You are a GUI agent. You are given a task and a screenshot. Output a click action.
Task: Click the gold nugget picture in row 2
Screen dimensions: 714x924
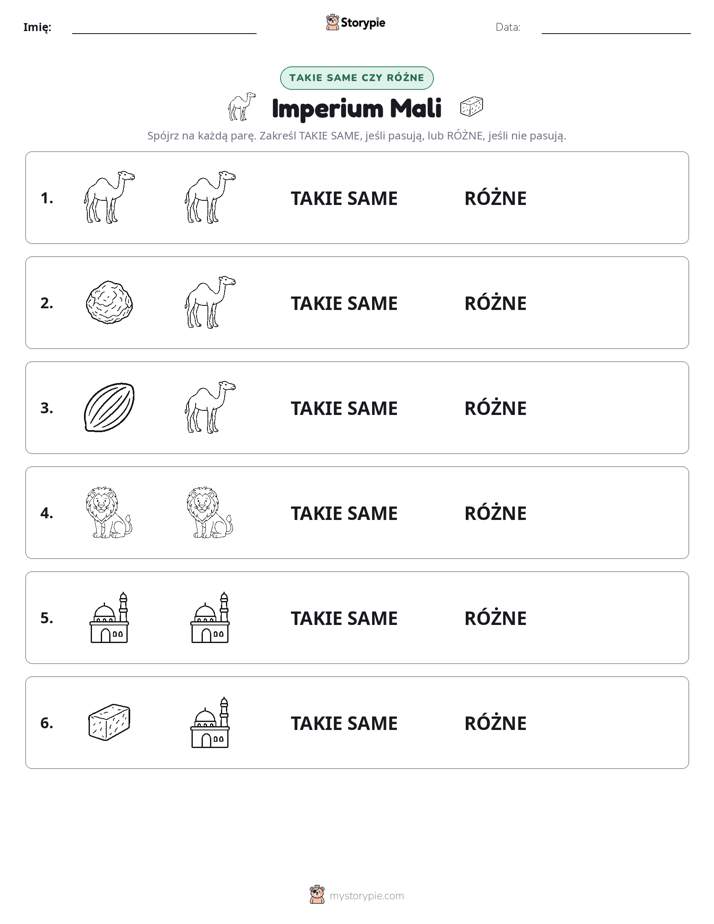point(110,302)
